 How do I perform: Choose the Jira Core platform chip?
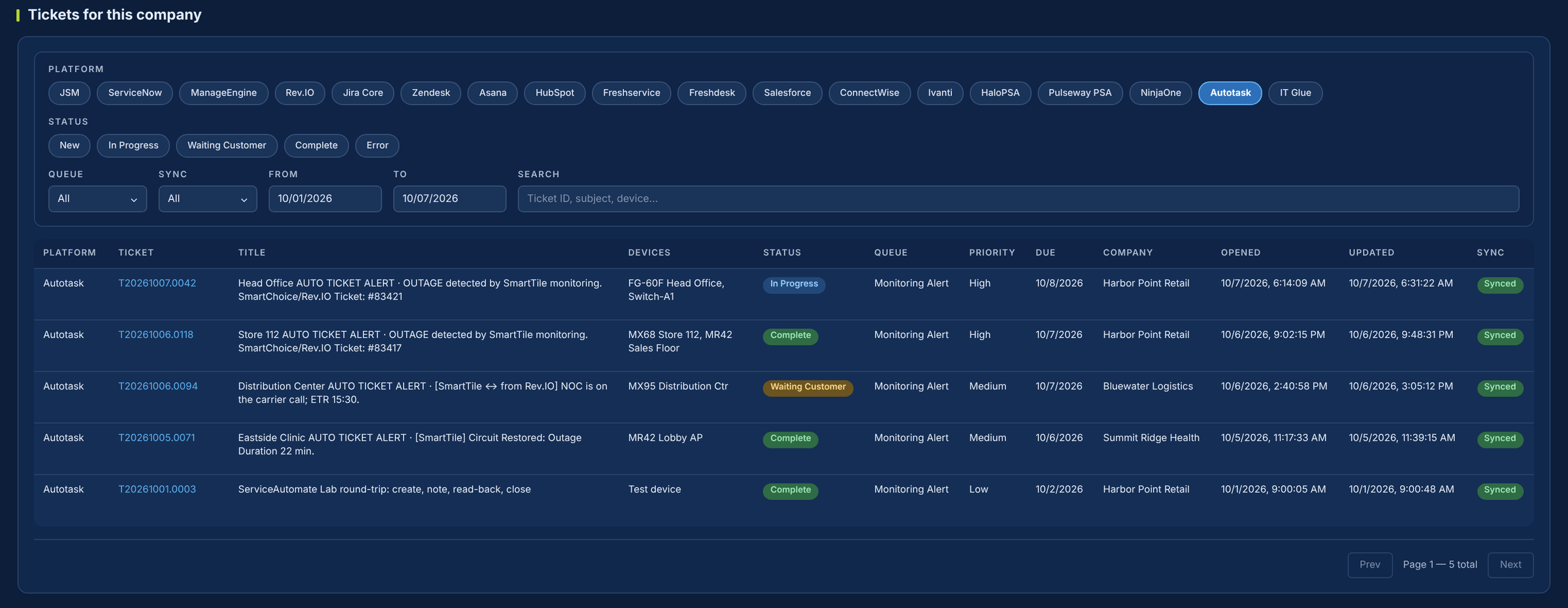pyautogui.click(x=363, y=93)
